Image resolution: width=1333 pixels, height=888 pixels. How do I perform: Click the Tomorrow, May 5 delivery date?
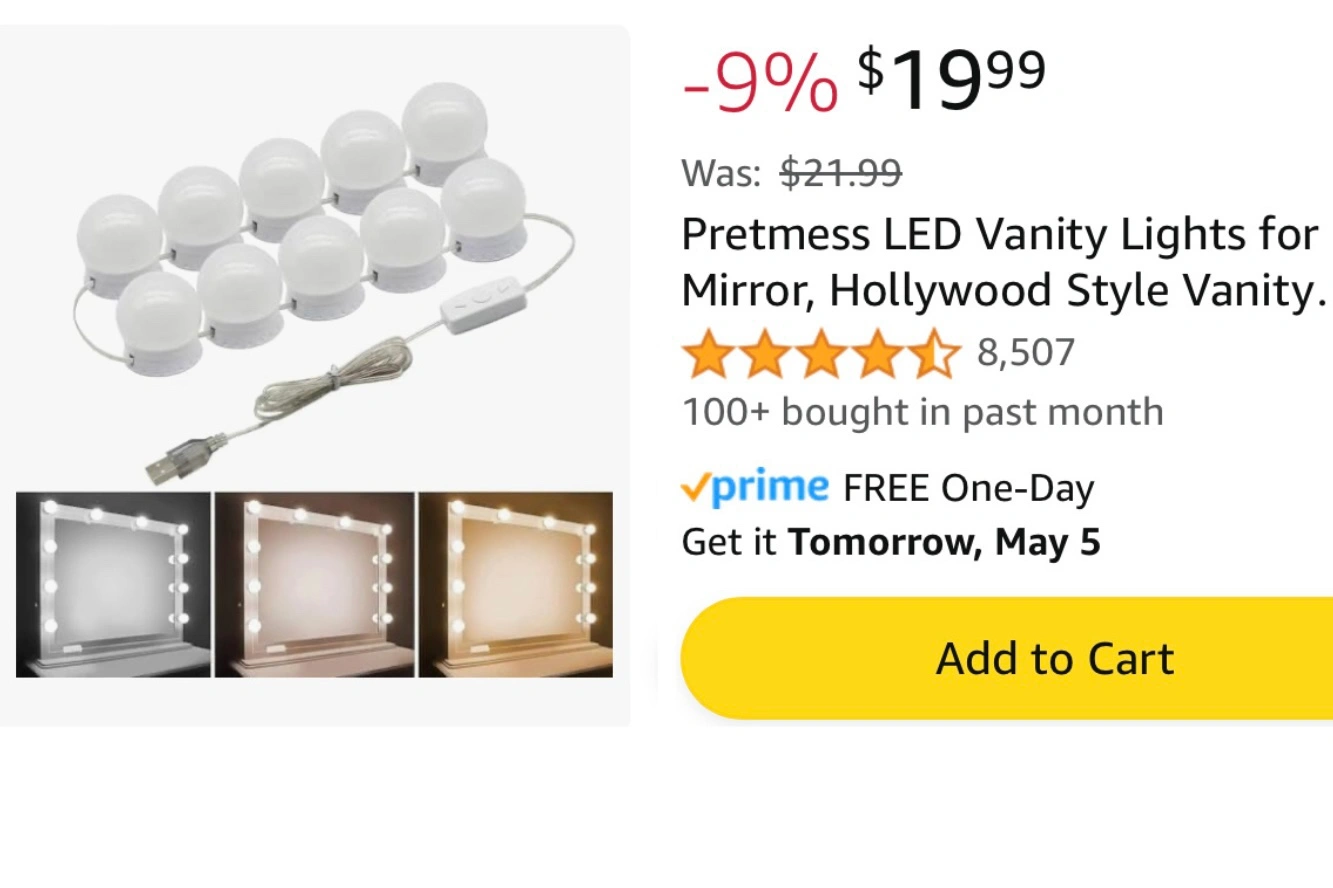coord(944,542)
